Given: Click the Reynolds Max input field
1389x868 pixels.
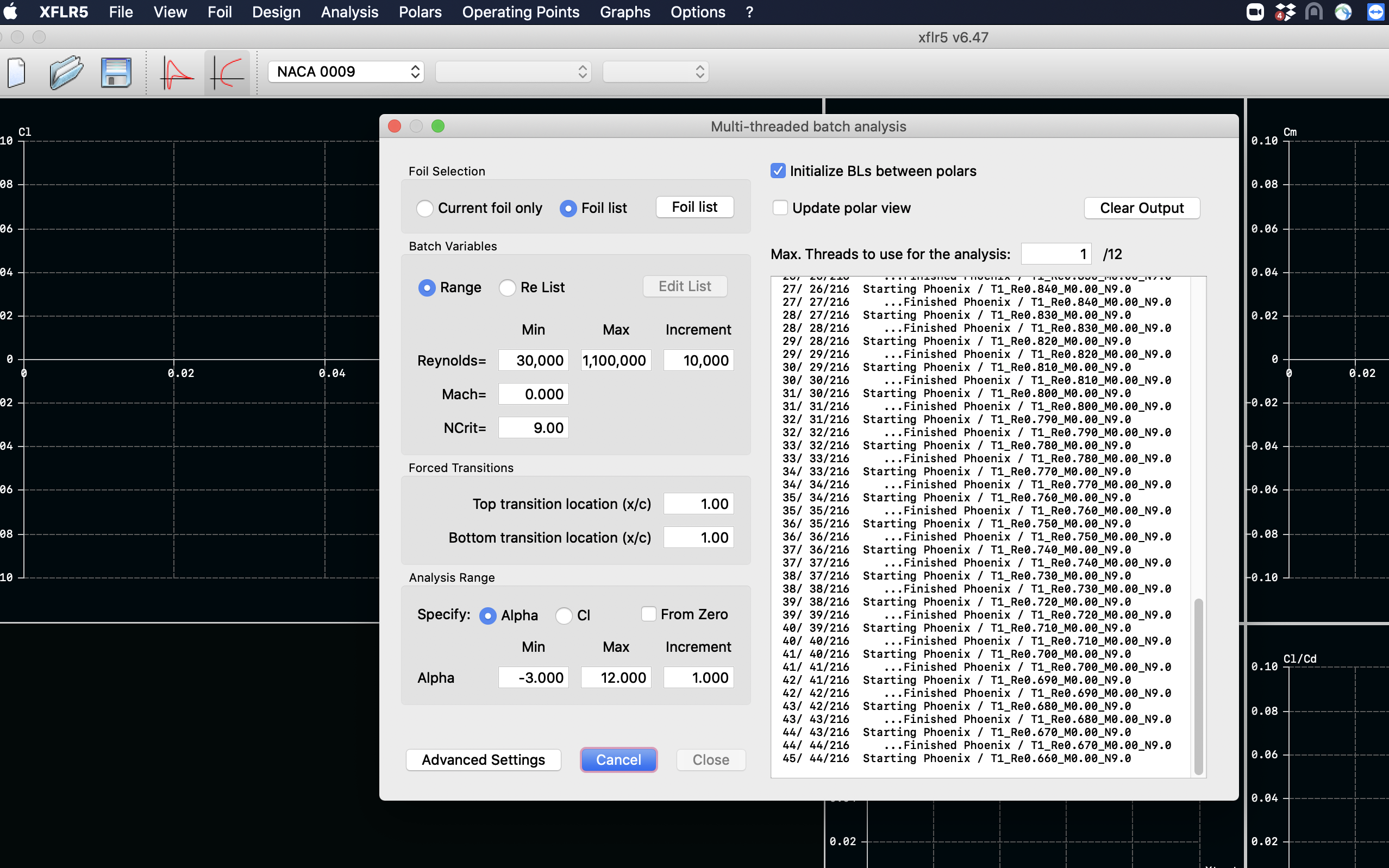Looking at the screenshot, I should coord(615,361).
